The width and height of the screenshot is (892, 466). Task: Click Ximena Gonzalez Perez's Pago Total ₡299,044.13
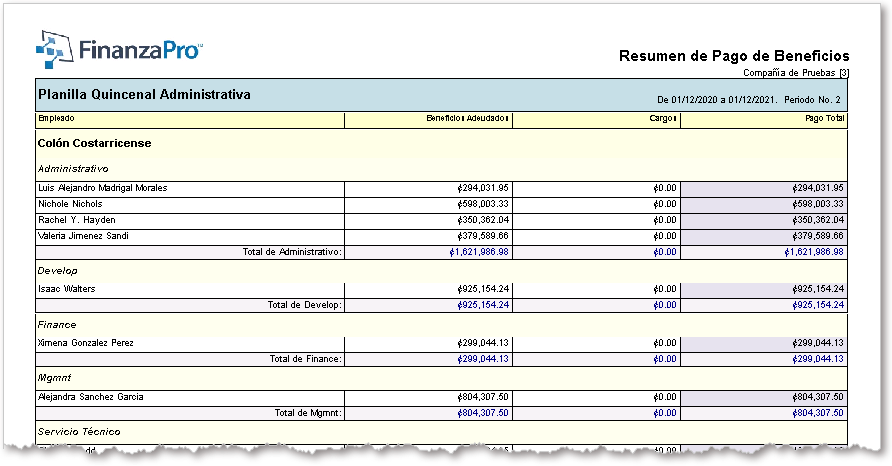pos(818,343)
